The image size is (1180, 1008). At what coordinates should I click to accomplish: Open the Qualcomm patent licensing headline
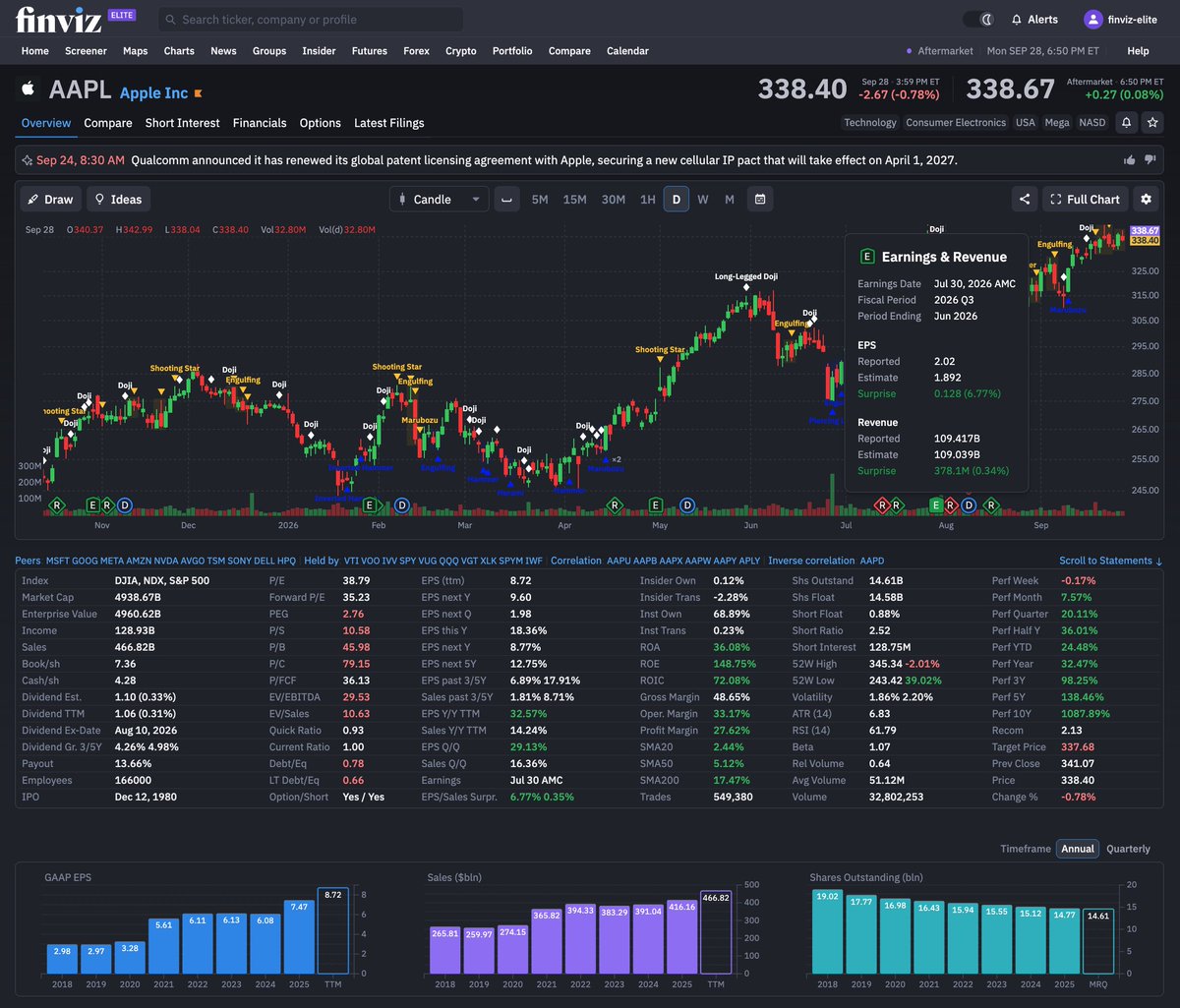(544, 160)
